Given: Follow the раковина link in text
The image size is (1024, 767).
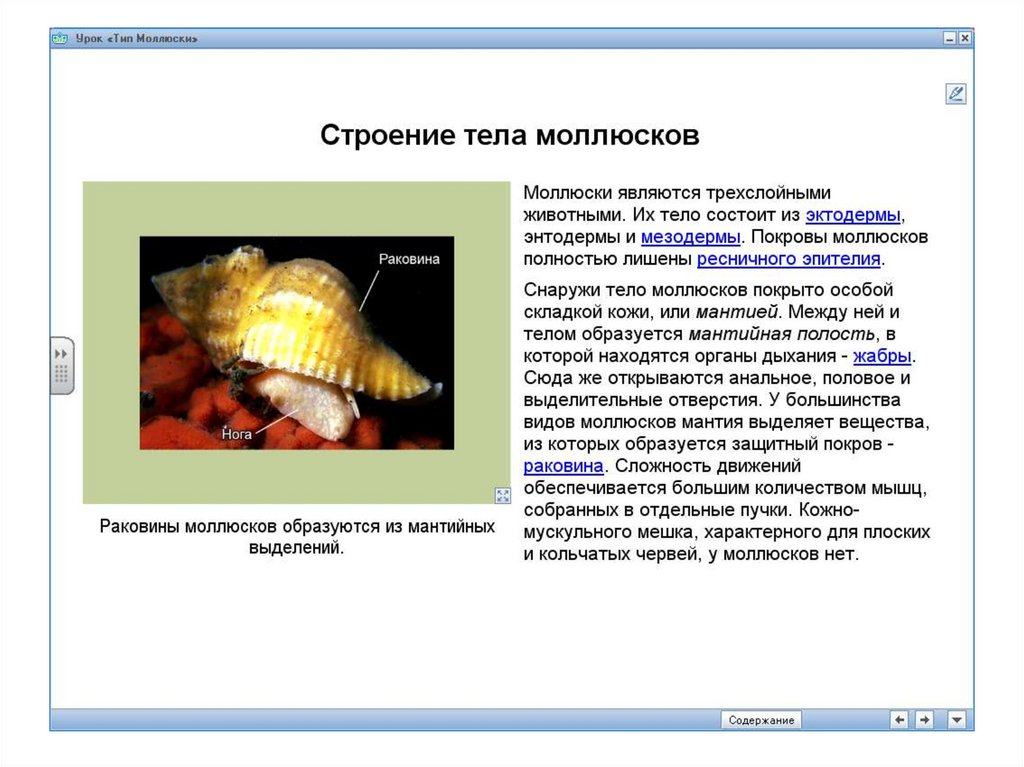Looking at the screenshot, I should (563, 466).
